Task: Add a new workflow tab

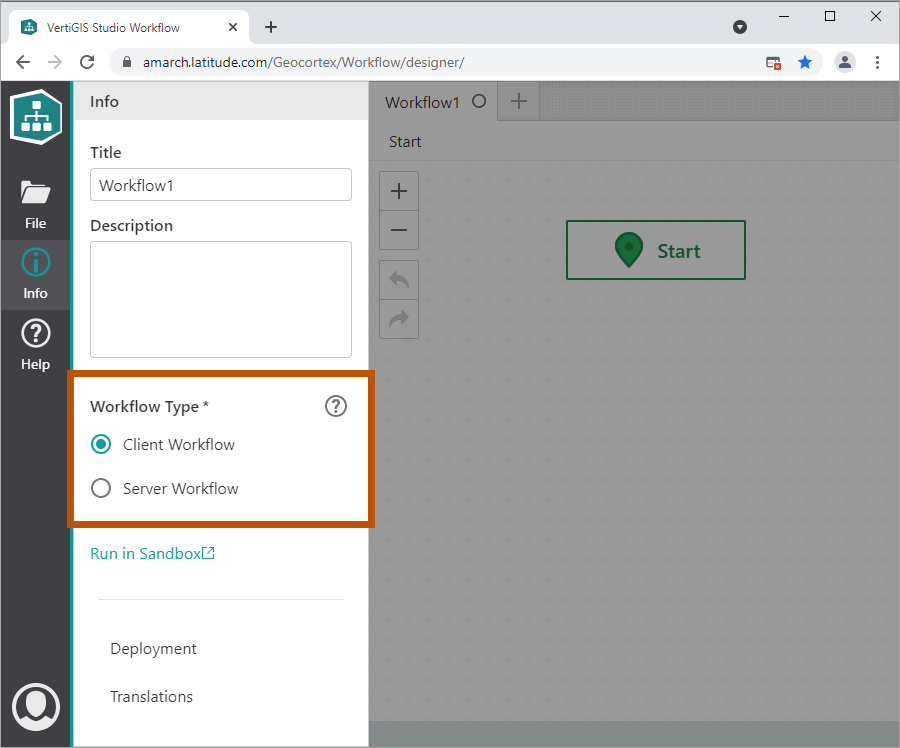Action: (x=518, y=101)
